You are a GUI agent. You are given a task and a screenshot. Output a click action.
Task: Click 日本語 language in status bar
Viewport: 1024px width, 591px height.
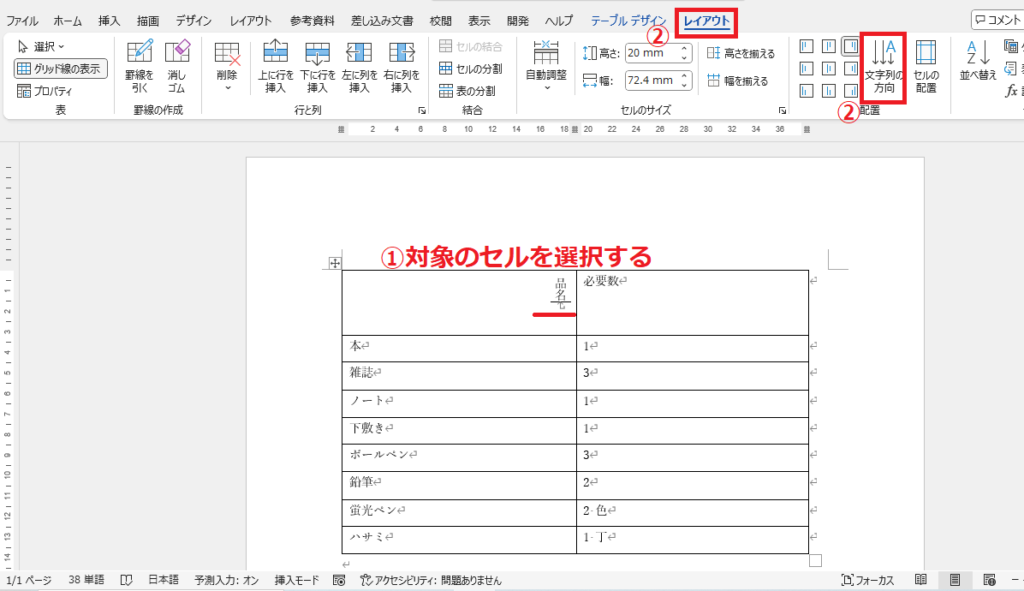[163, 580]
